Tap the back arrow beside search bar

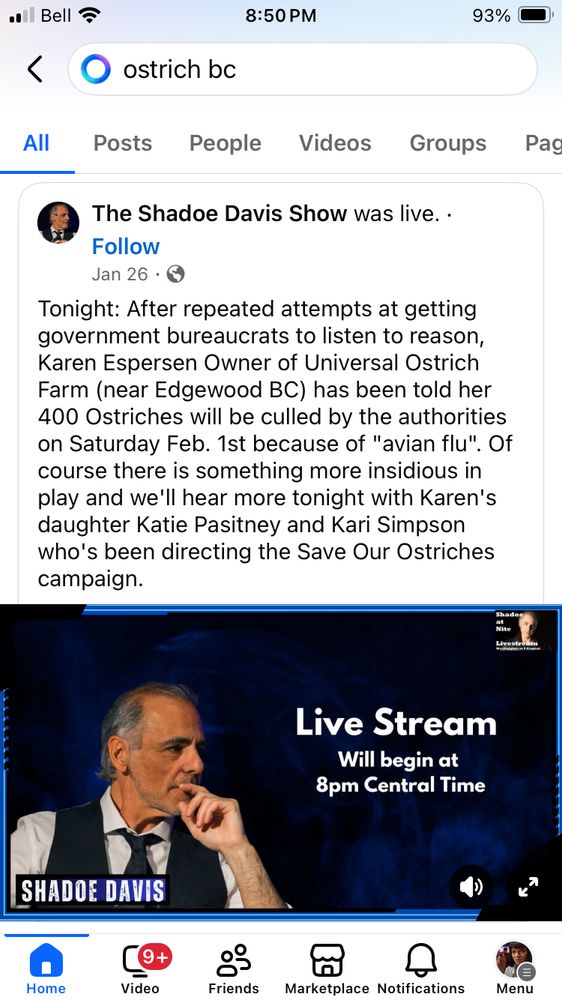click(35, 69)
